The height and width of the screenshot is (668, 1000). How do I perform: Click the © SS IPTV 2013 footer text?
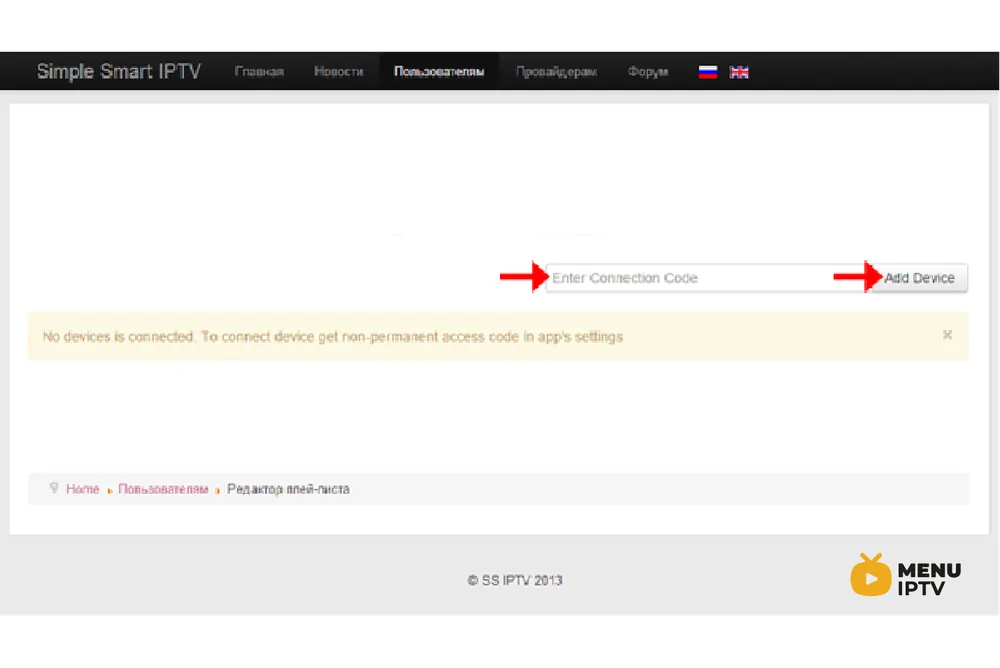pos(515,581)
